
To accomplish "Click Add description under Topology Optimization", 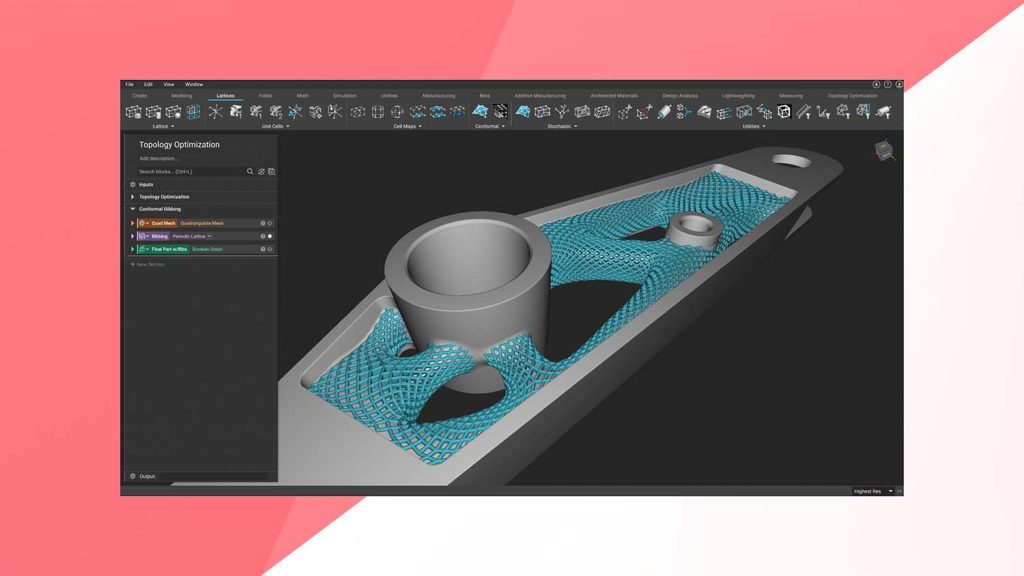I will tap(159, 158).
